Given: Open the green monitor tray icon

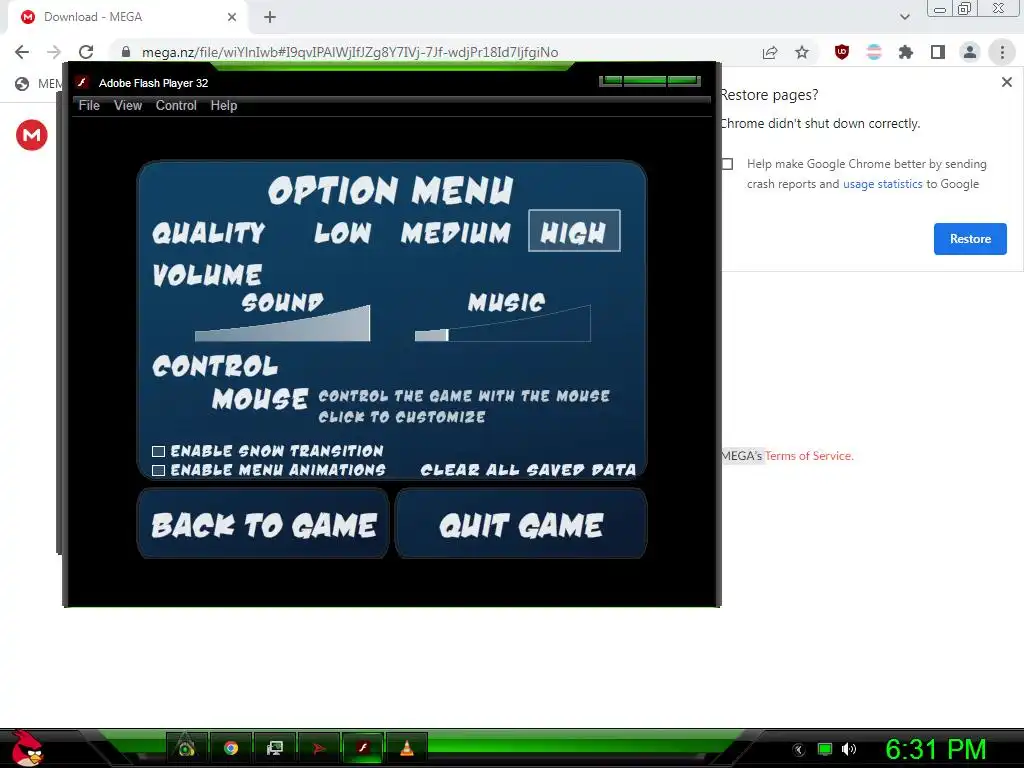Looking at the screenshot, I should (825, 749).
